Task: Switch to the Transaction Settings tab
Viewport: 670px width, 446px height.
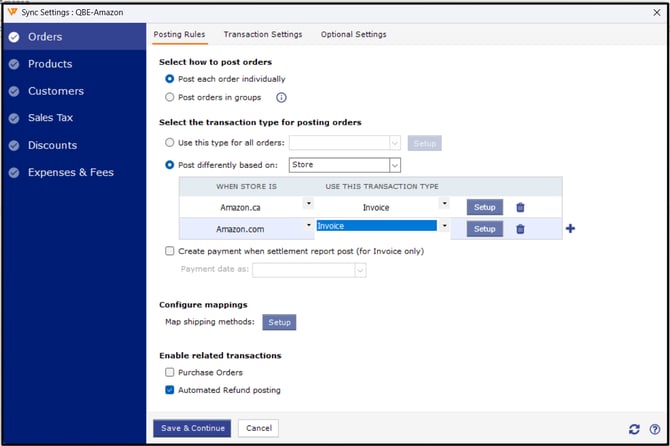Action: [x=262, y=35]
